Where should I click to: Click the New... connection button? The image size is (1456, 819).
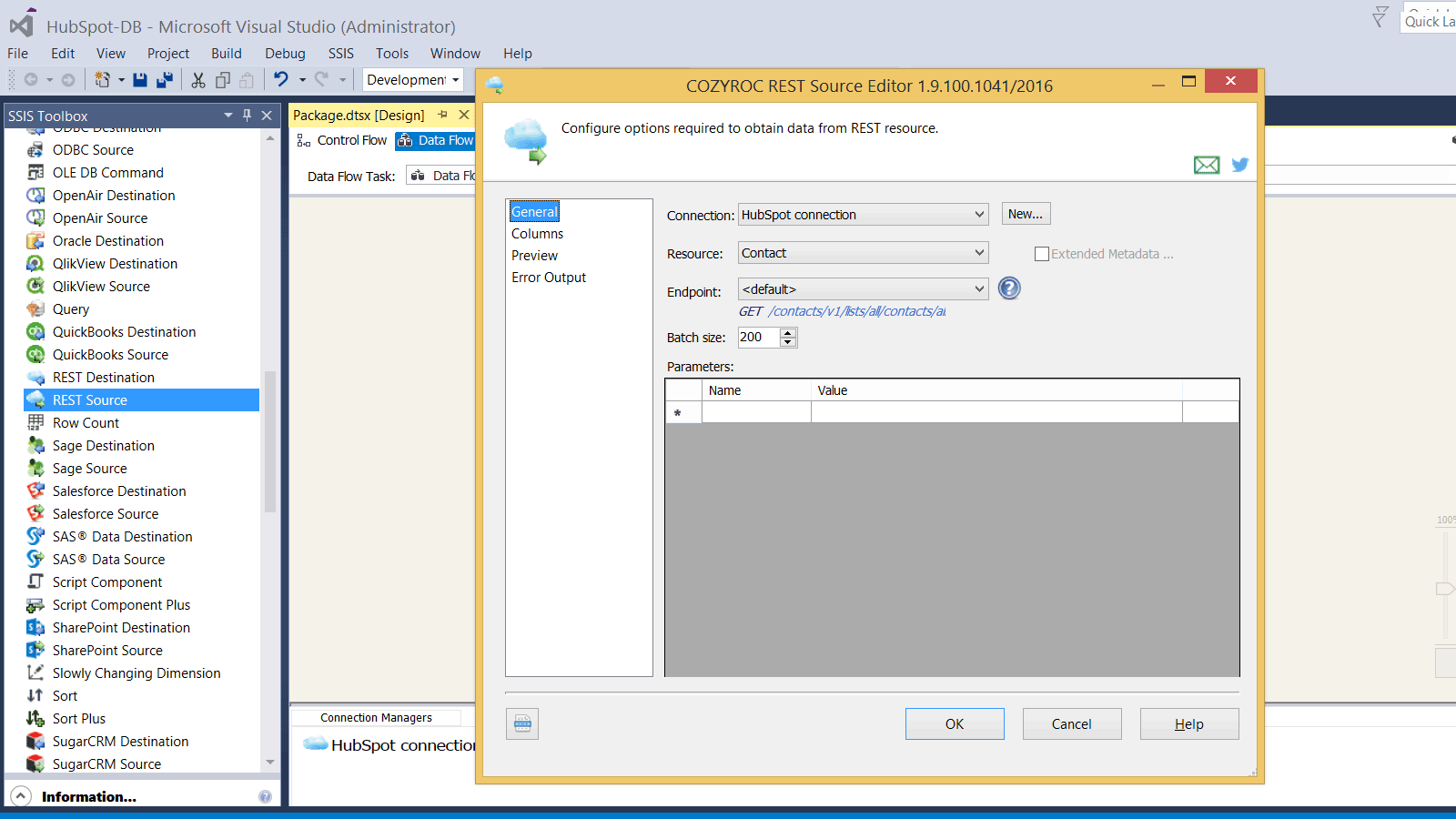(1026, 214)
